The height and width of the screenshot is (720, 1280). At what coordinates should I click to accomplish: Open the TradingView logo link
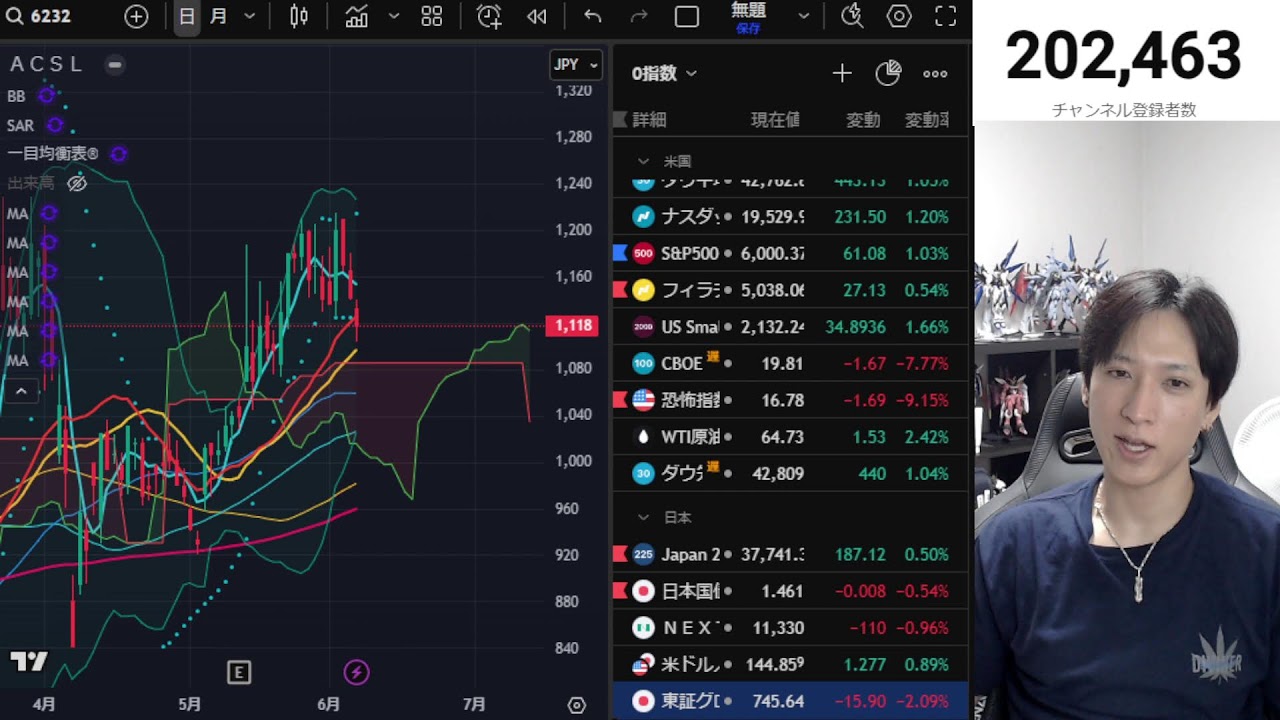click(28, 661)
